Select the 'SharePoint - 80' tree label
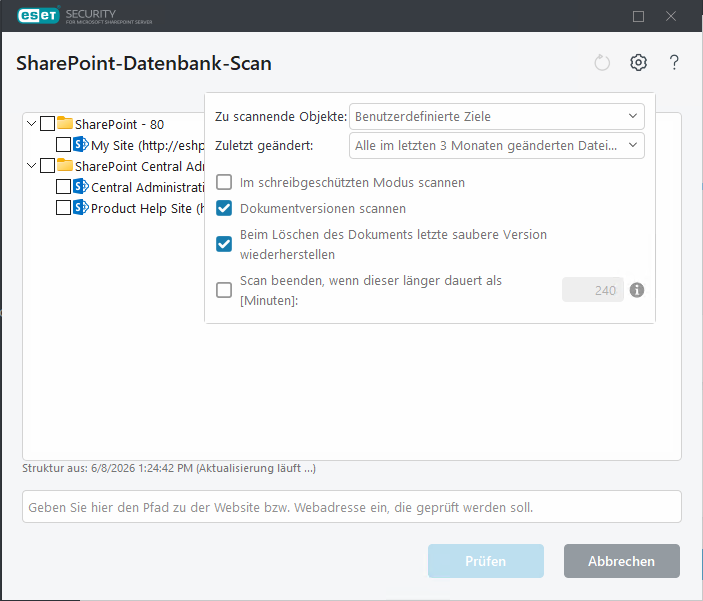The image size is (703, 601). (119, 124)
